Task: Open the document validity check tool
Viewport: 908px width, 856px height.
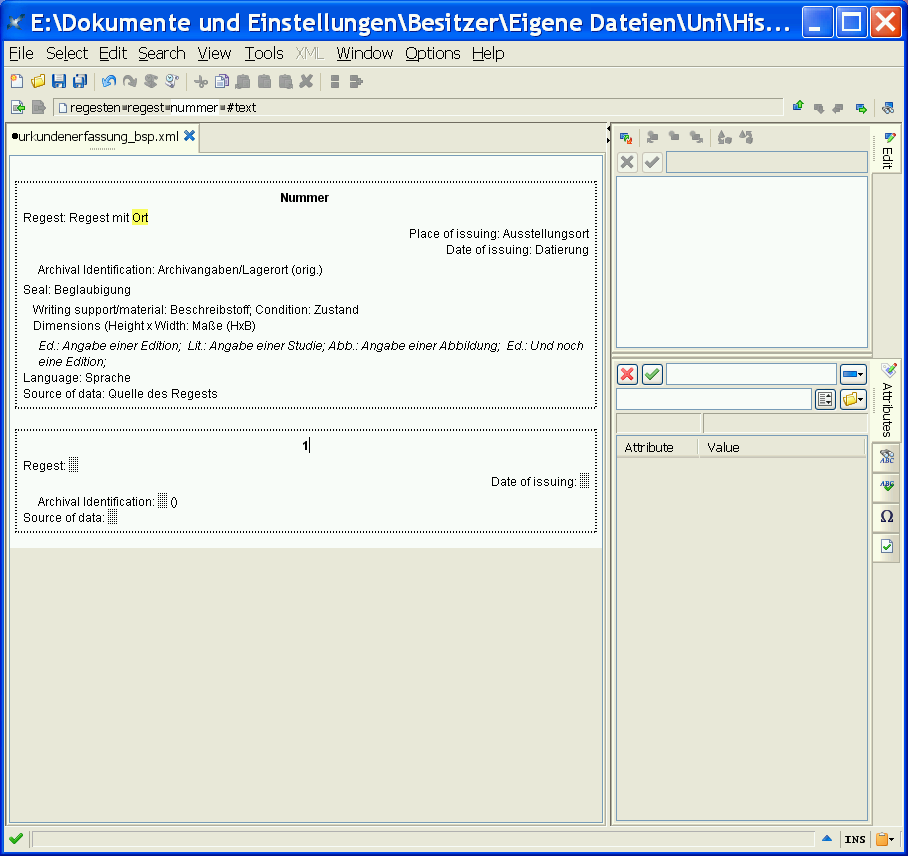Action: [887, 546]
